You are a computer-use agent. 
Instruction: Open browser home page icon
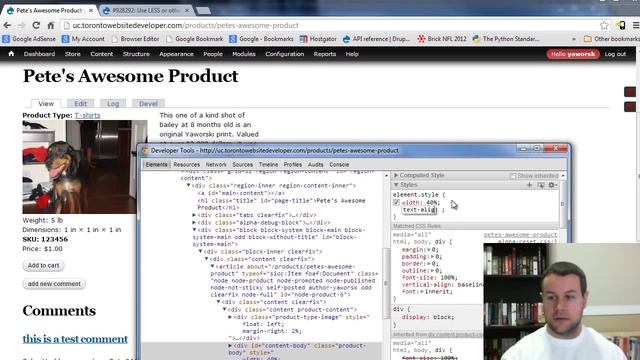pos(51,25)
